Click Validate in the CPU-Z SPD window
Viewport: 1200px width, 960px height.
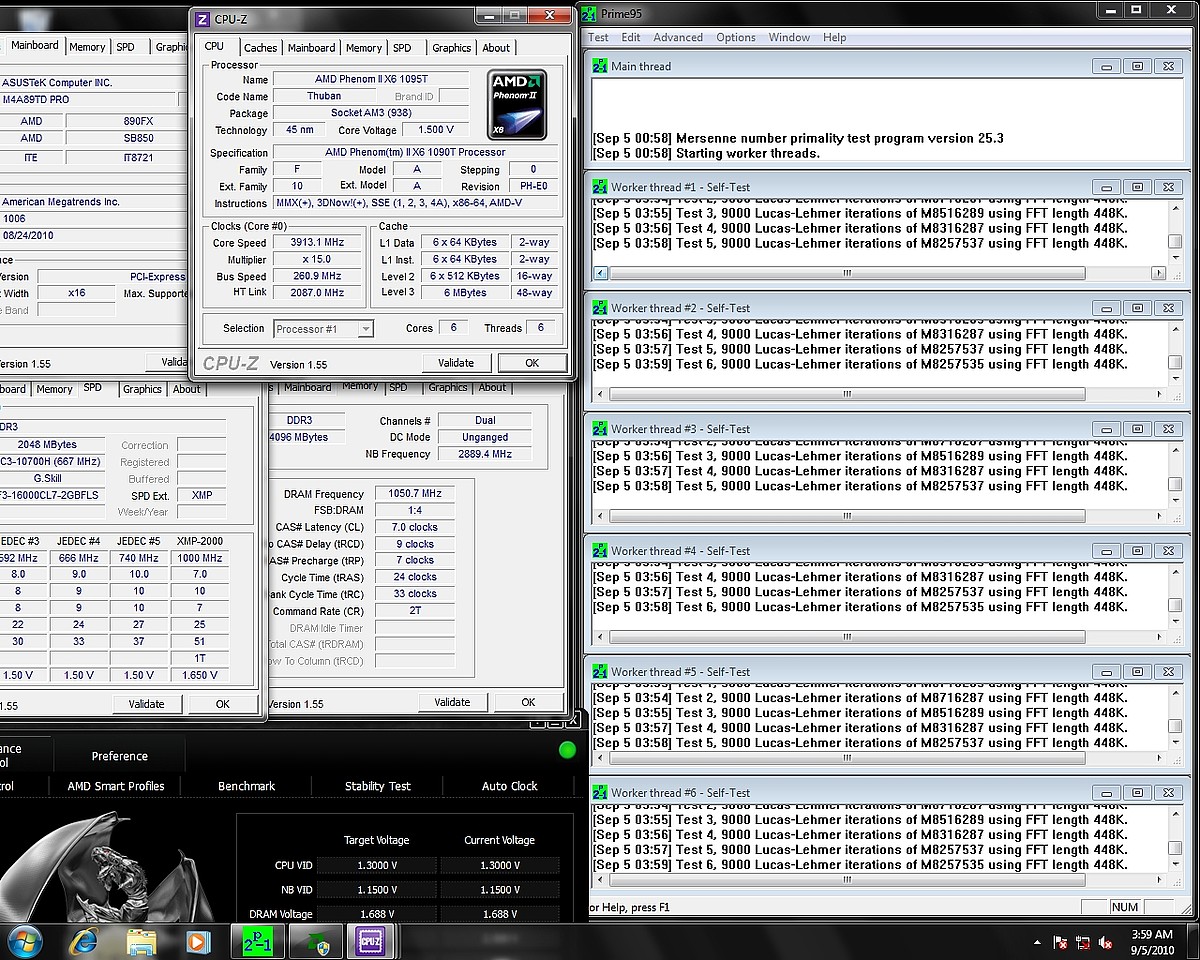click(146, 704)
